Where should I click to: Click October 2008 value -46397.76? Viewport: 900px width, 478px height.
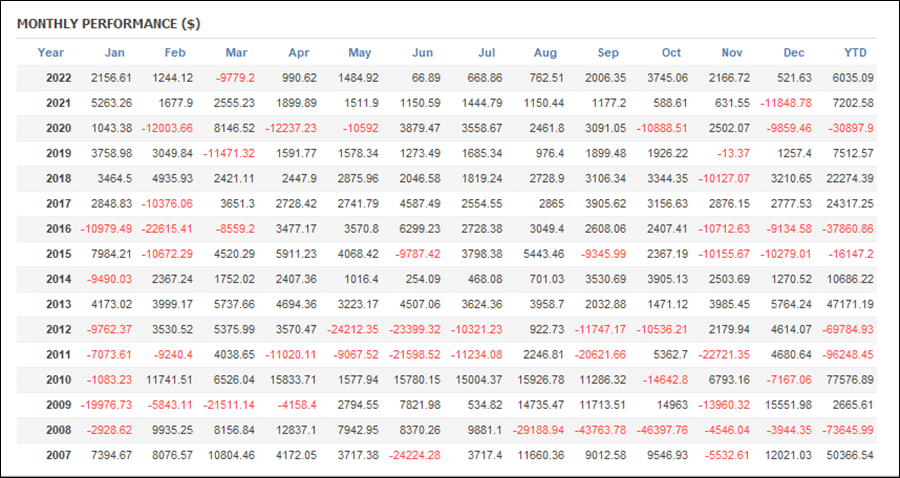662,430
